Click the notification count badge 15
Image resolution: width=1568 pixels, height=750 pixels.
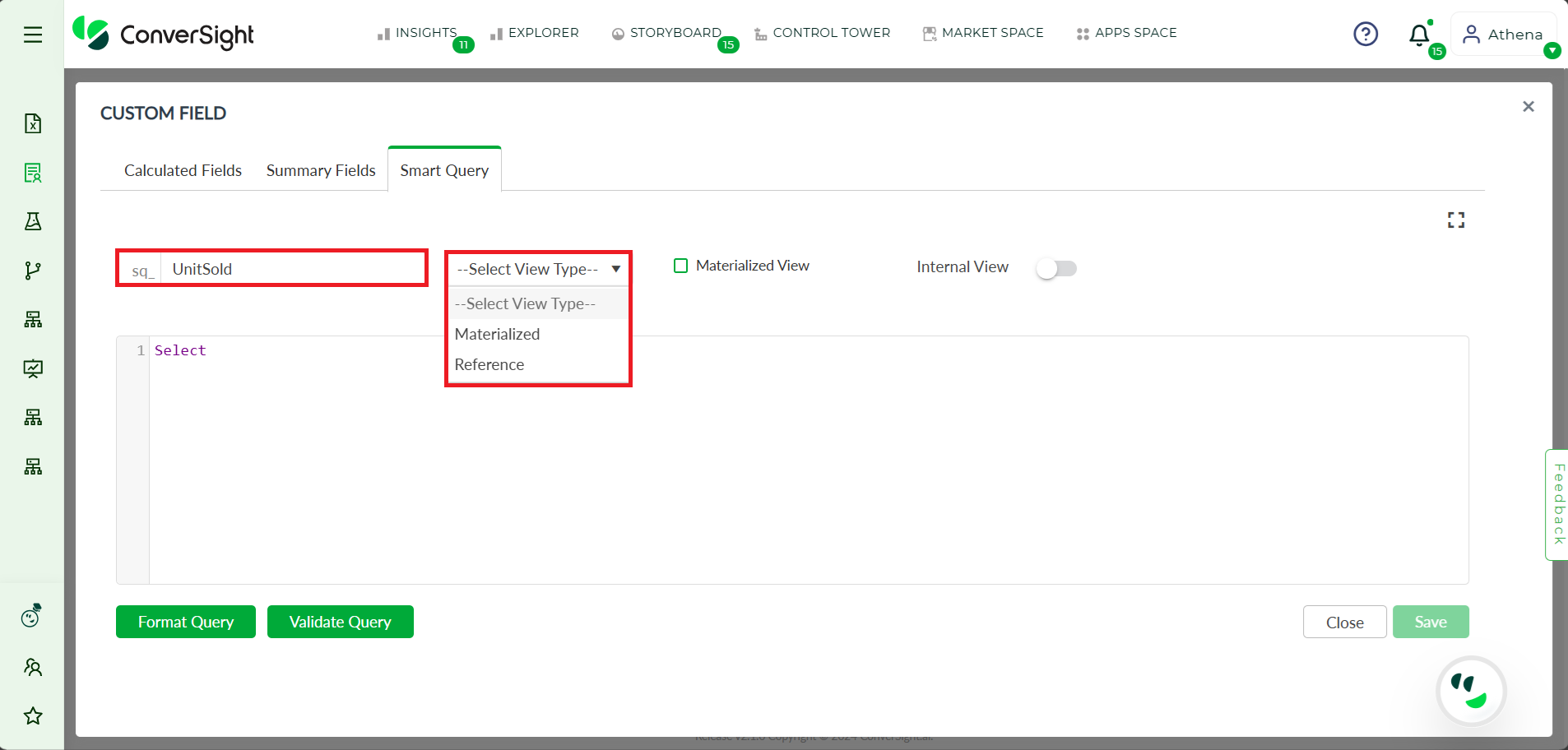click(x=1437, y=51)
